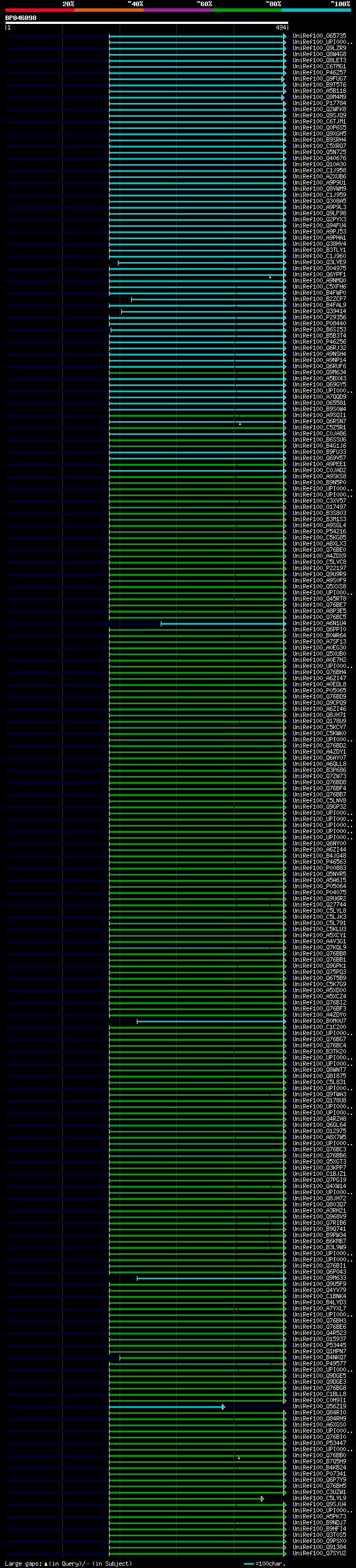Select label UniRef100_C1J960

point(319,256)
